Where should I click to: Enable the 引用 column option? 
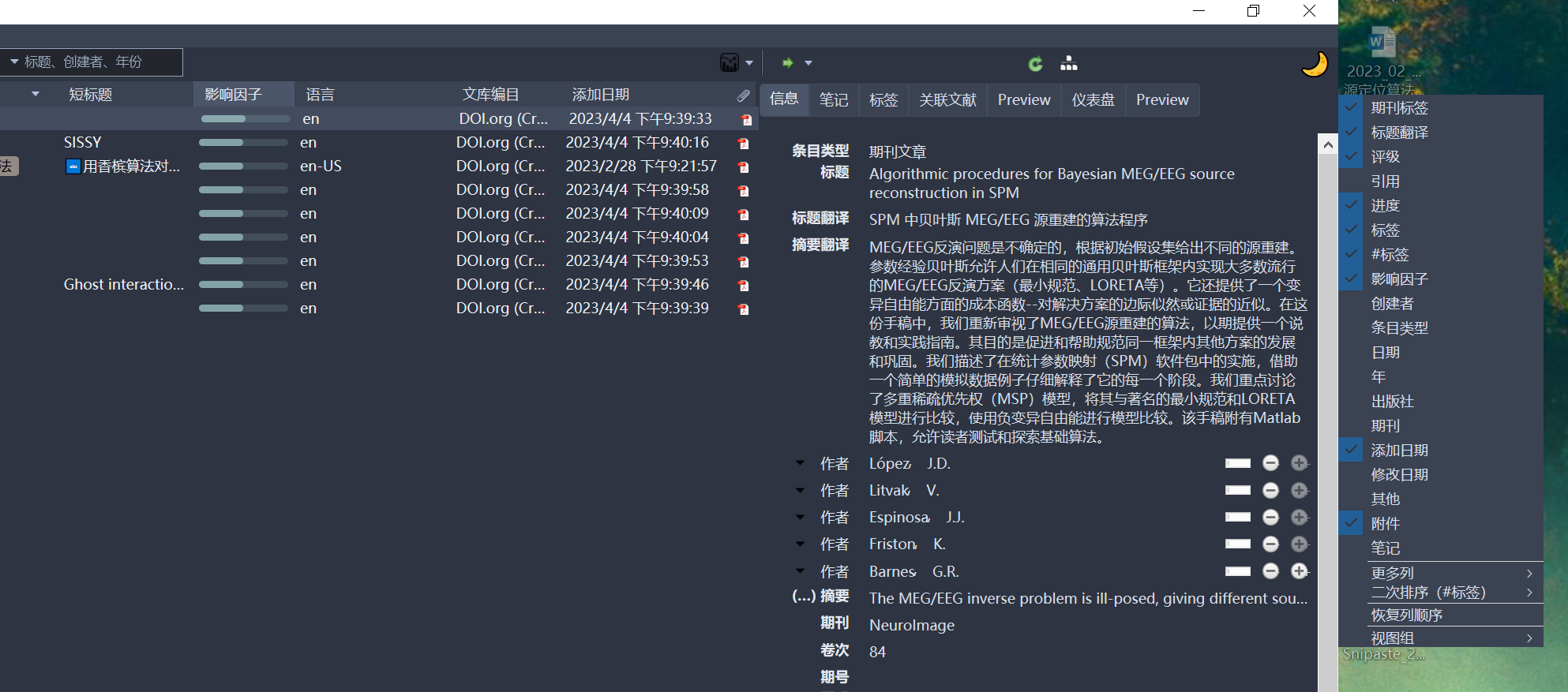[1441, 181]
